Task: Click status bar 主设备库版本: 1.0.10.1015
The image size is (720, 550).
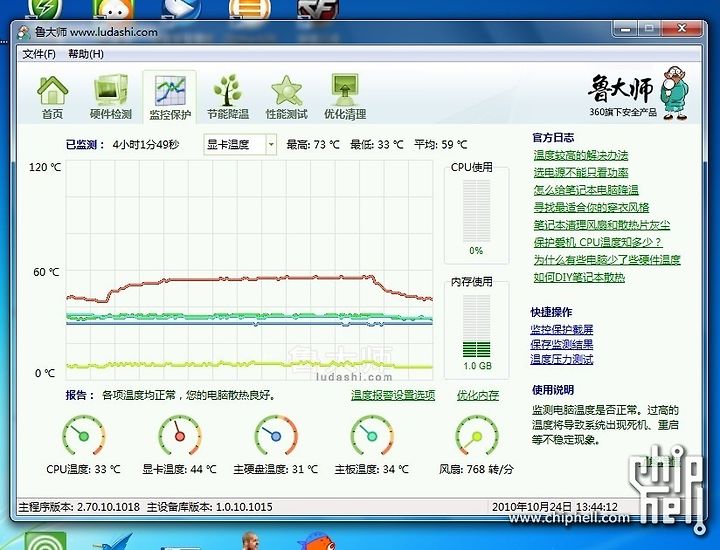Action: click(x=209, y=507)
